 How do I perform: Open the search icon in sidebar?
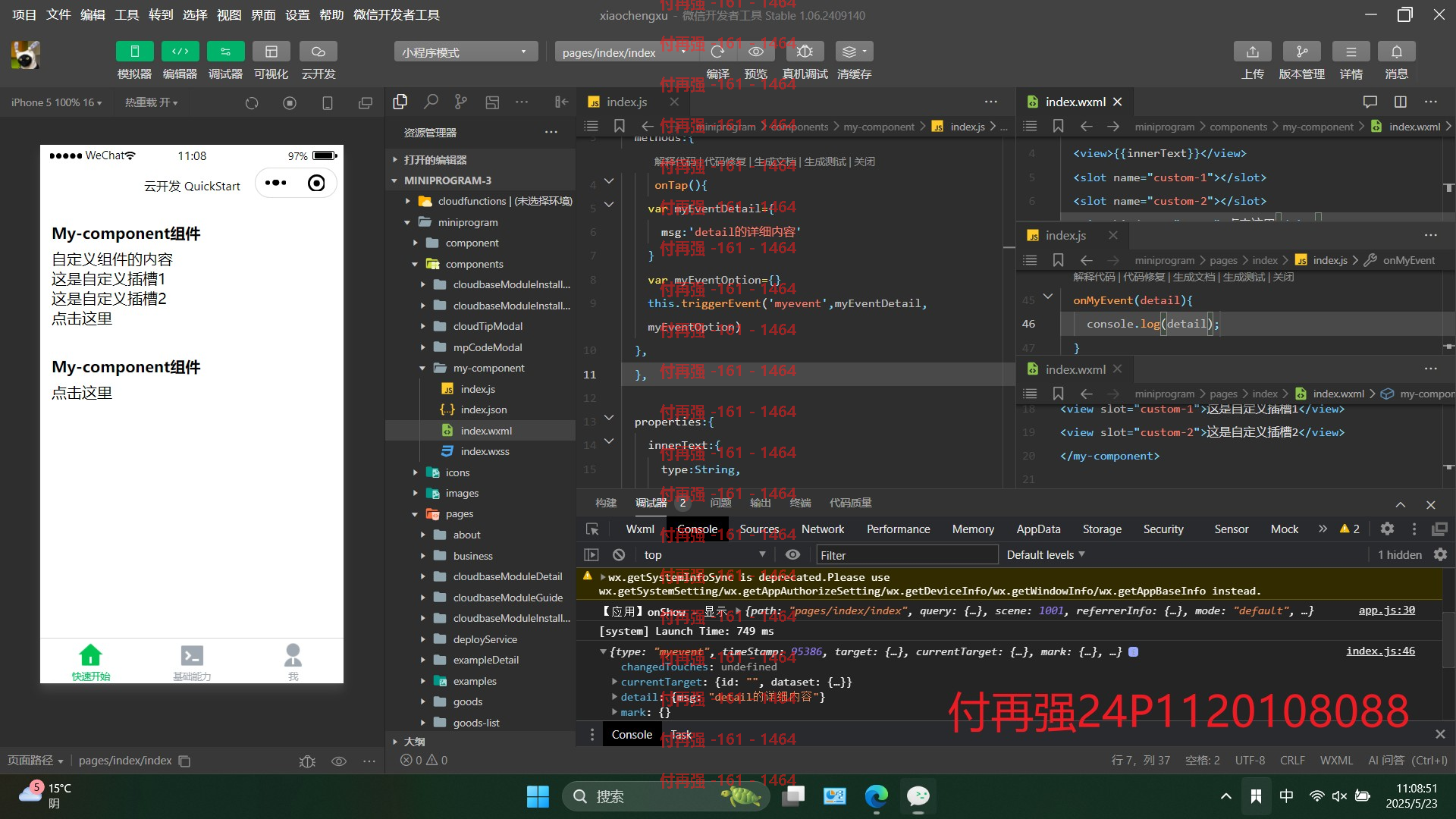click(x=431, y=102)
